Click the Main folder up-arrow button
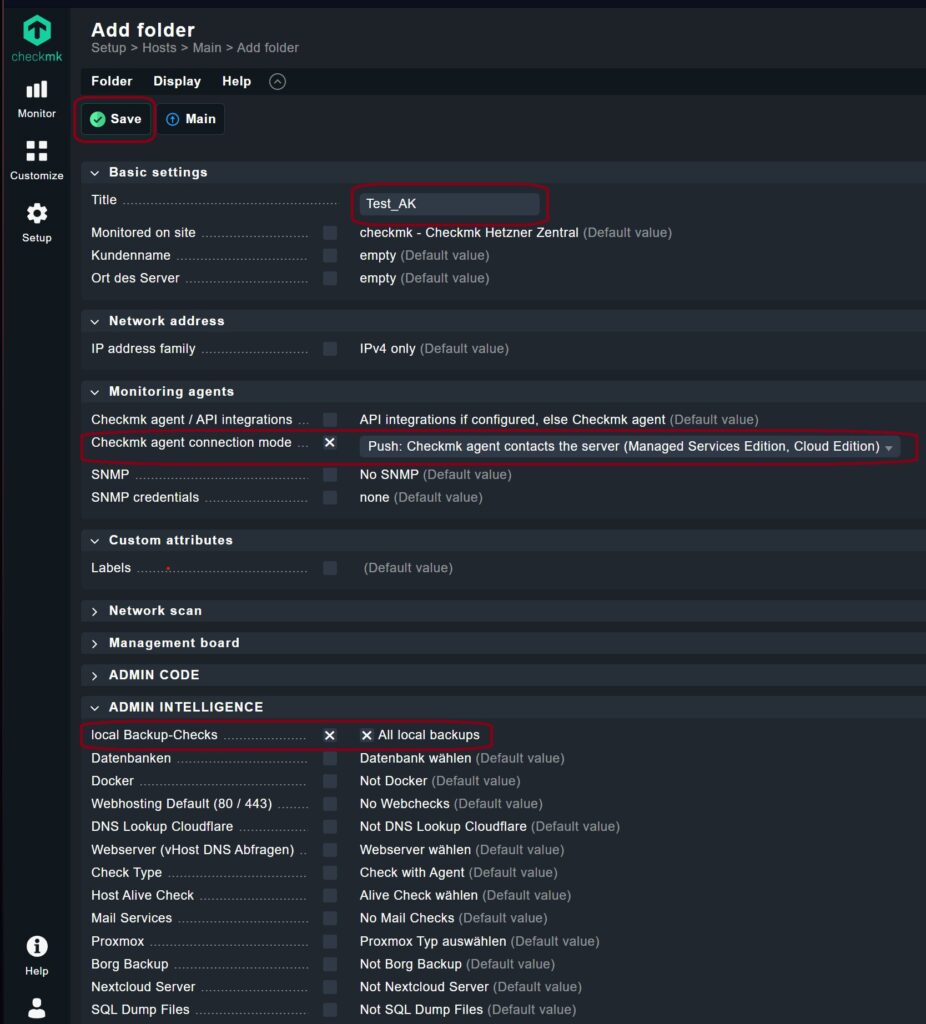The height and width of the screenshot is (1024, 926). point(191,119)
